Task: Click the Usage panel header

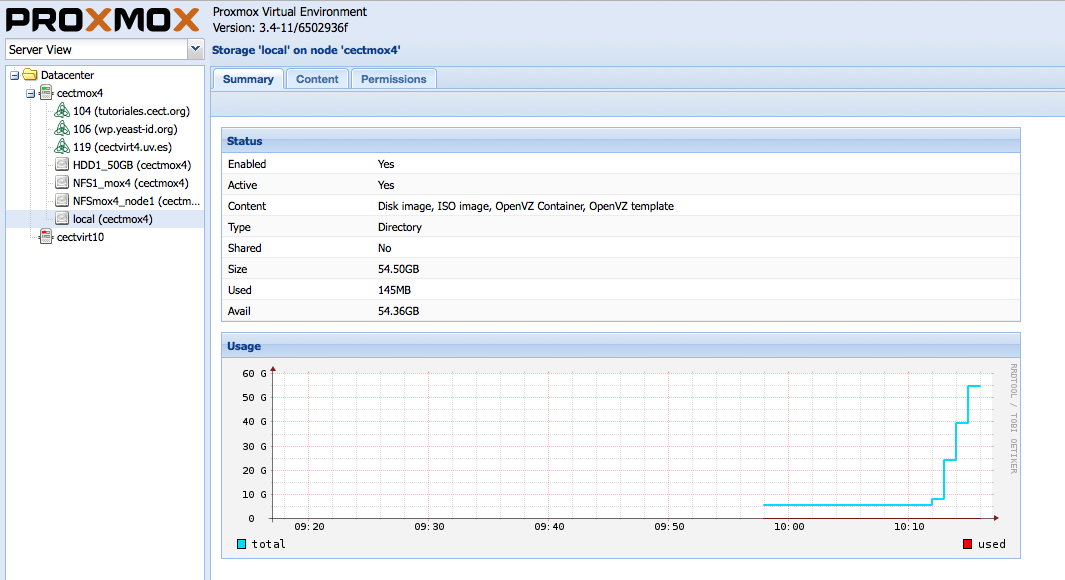Action: click(621, 346)
